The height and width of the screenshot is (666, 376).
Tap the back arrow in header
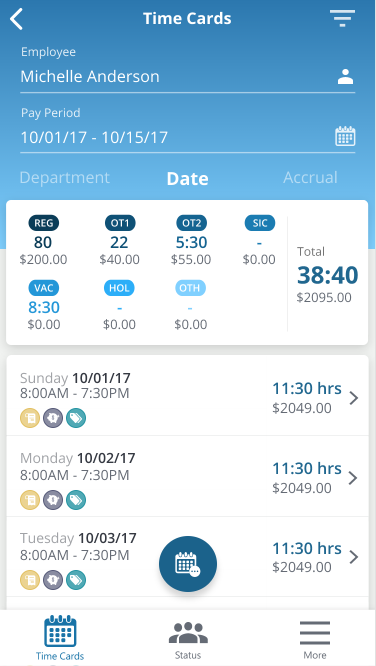pos(17,19)
